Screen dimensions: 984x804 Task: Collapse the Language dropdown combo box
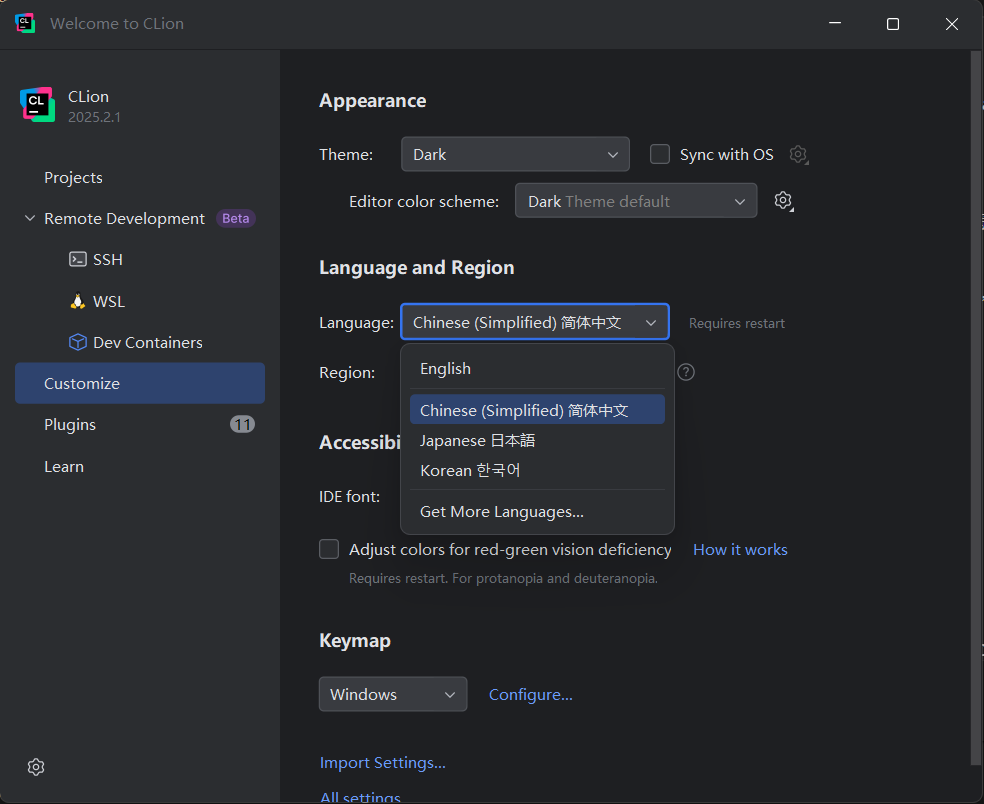tap(535, 323)
